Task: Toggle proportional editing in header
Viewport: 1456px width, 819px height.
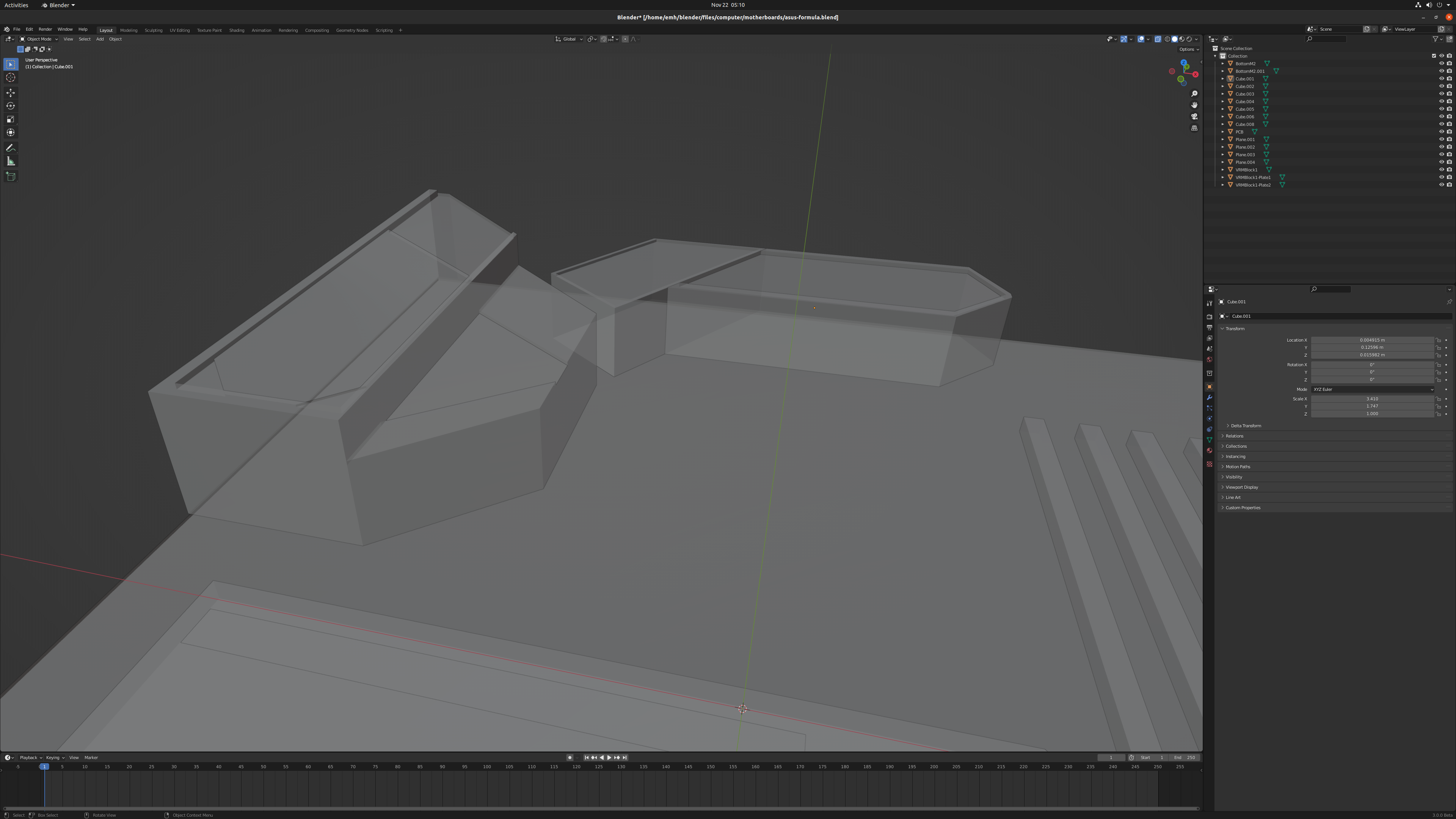Action: coord(625,39)
